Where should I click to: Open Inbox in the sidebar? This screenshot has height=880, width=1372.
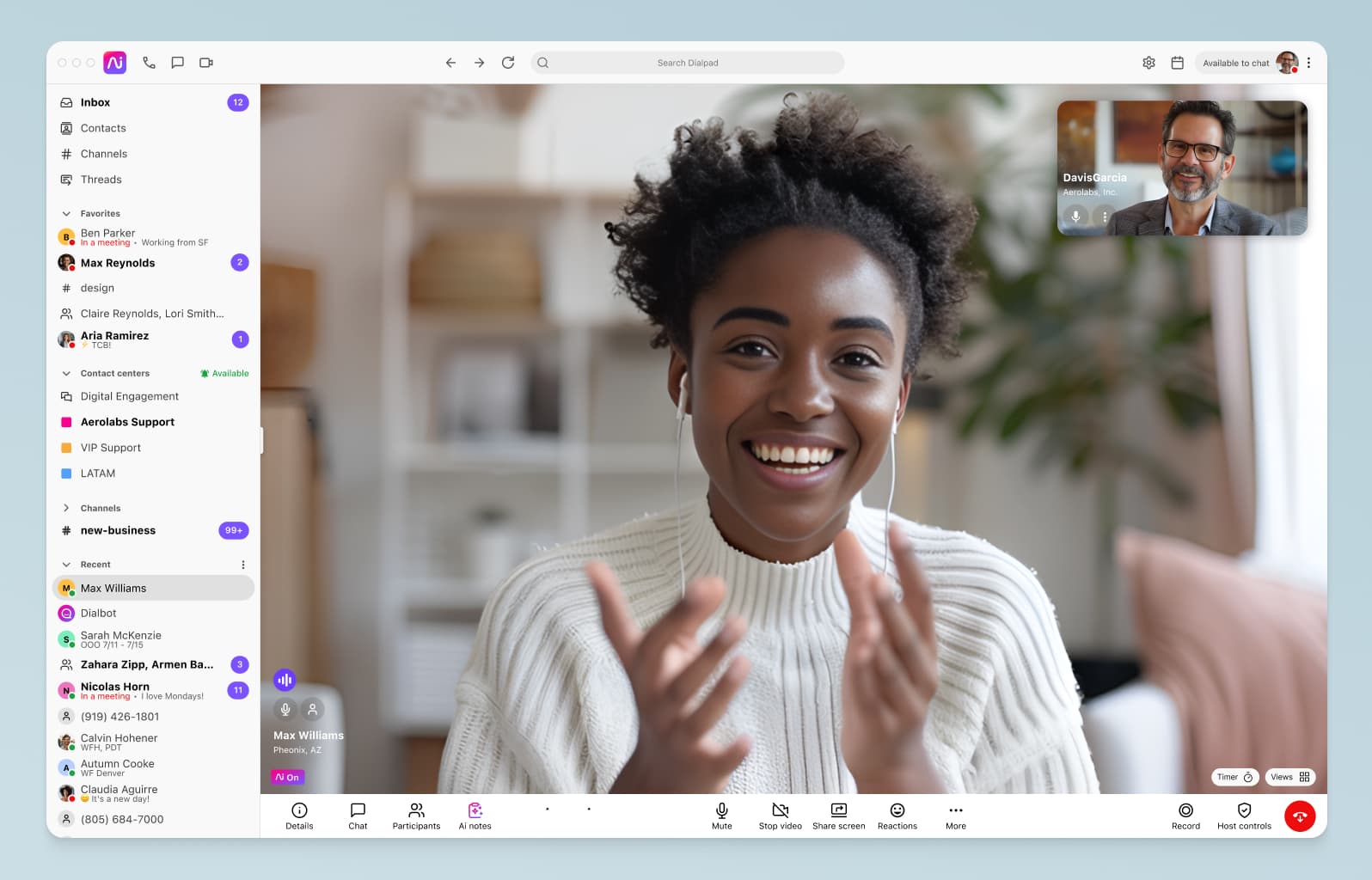tap(95, 102)
